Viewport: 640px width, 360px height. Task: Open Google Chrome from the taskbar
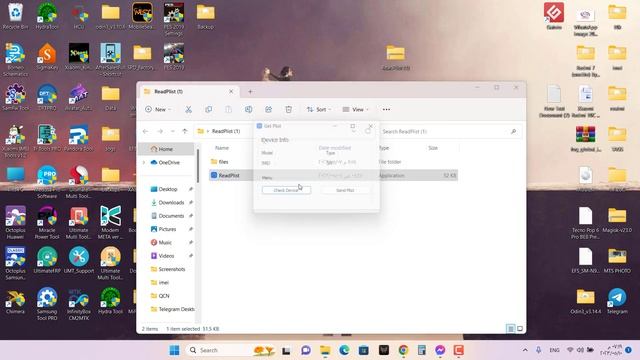(403, 350)
